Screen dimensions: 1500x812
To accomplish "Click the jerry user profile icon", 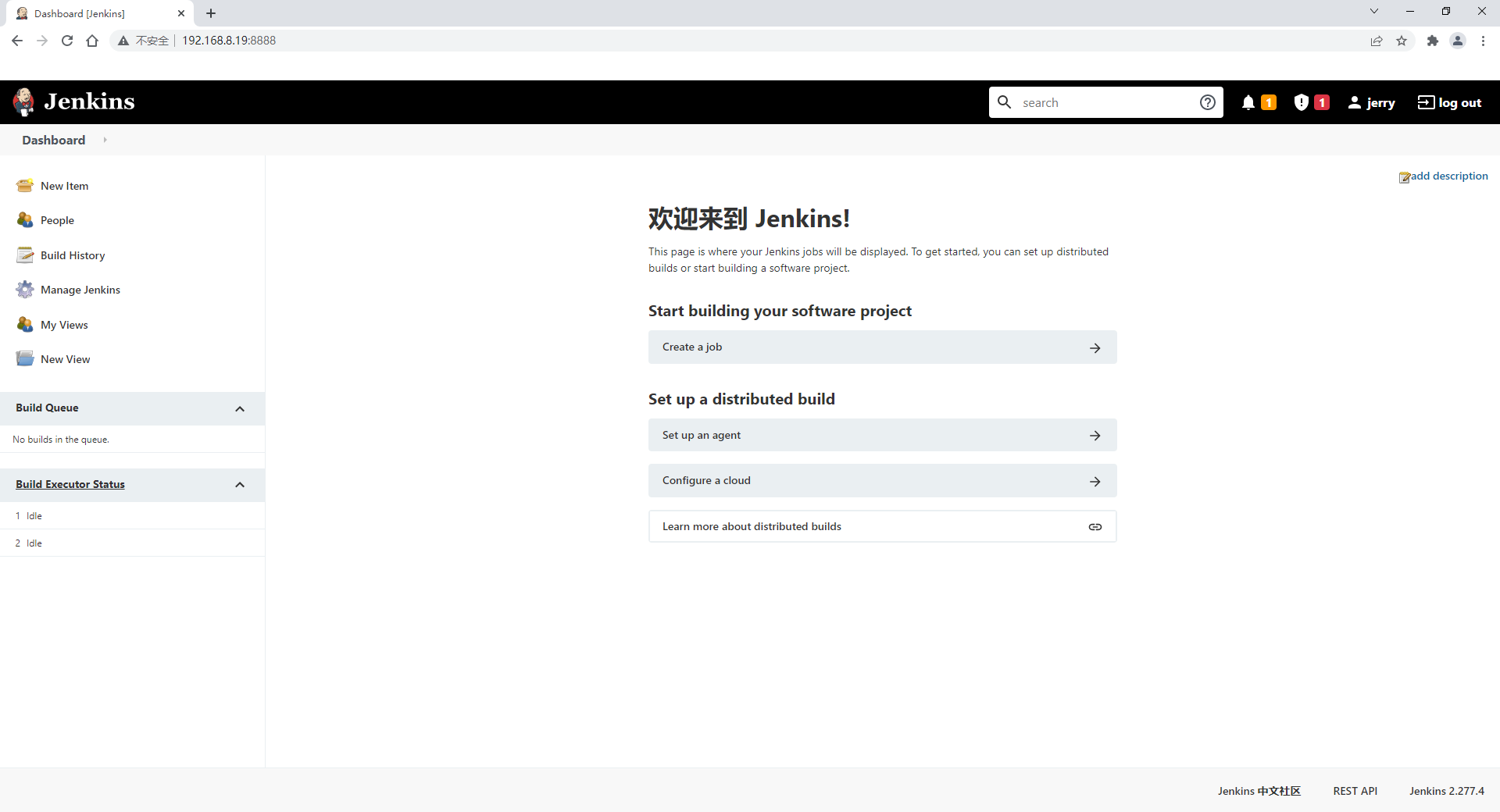I will (x=1355, y=102).
